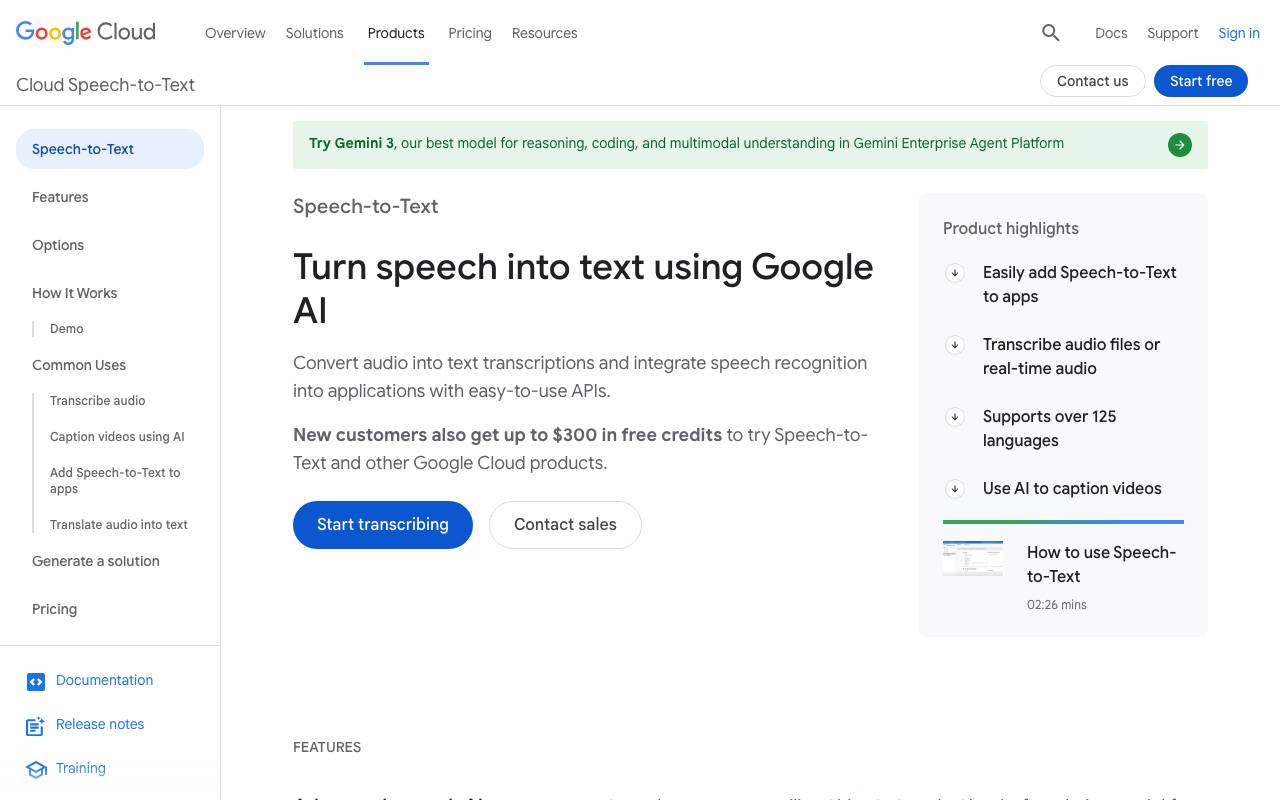The height and width of the screenshot is (800, 1280).
Task: Click the Training graduation cap icon
Action: [36, 769]
